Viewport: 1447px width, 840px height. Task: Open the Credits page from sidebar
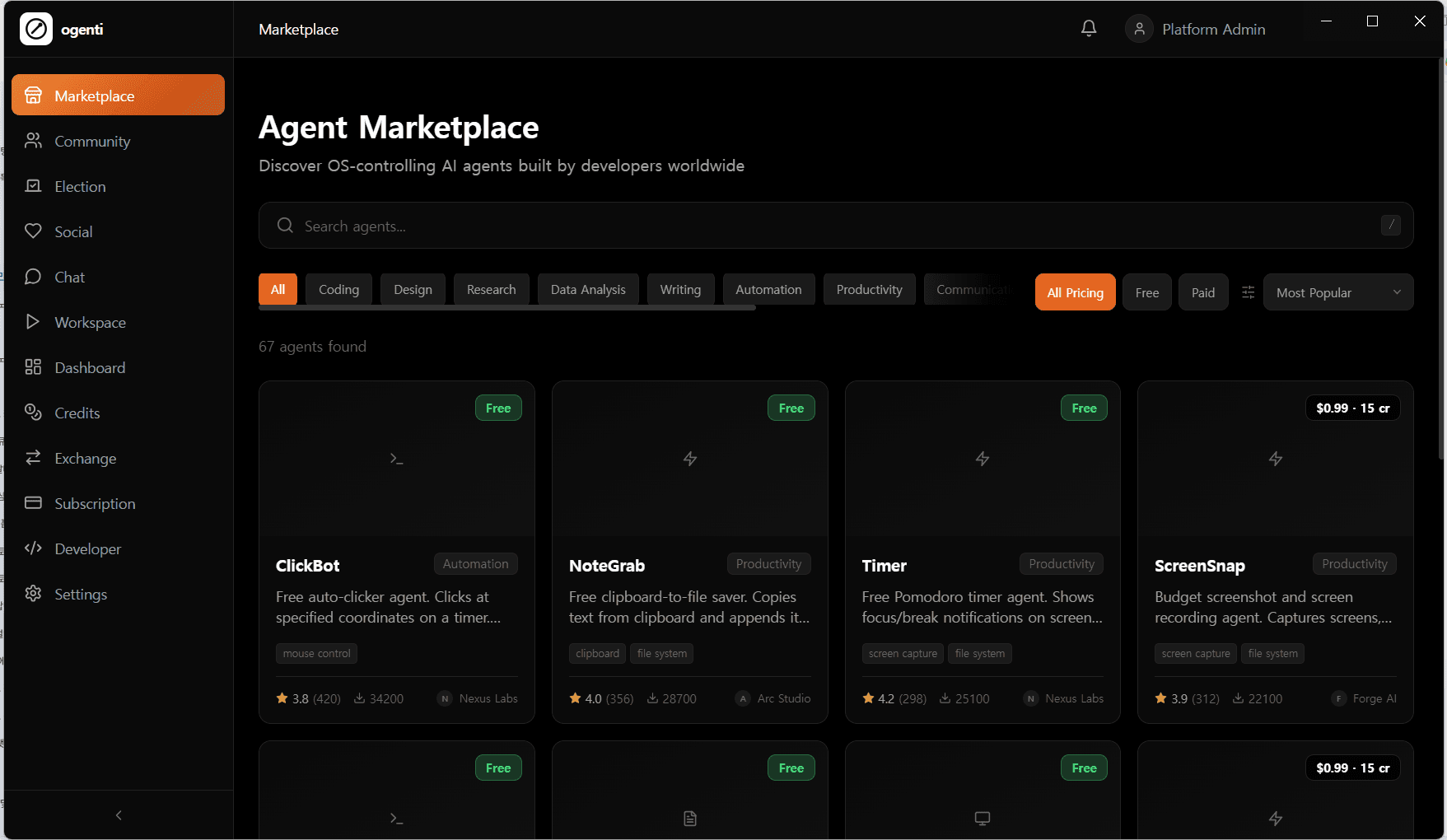click(77, 413)
